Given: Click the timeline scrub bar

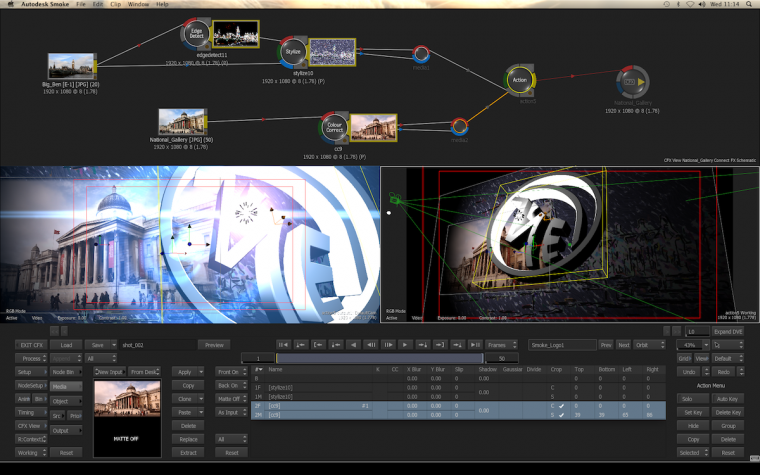Looking at the screenshot, I should click(x=380, y=358).
